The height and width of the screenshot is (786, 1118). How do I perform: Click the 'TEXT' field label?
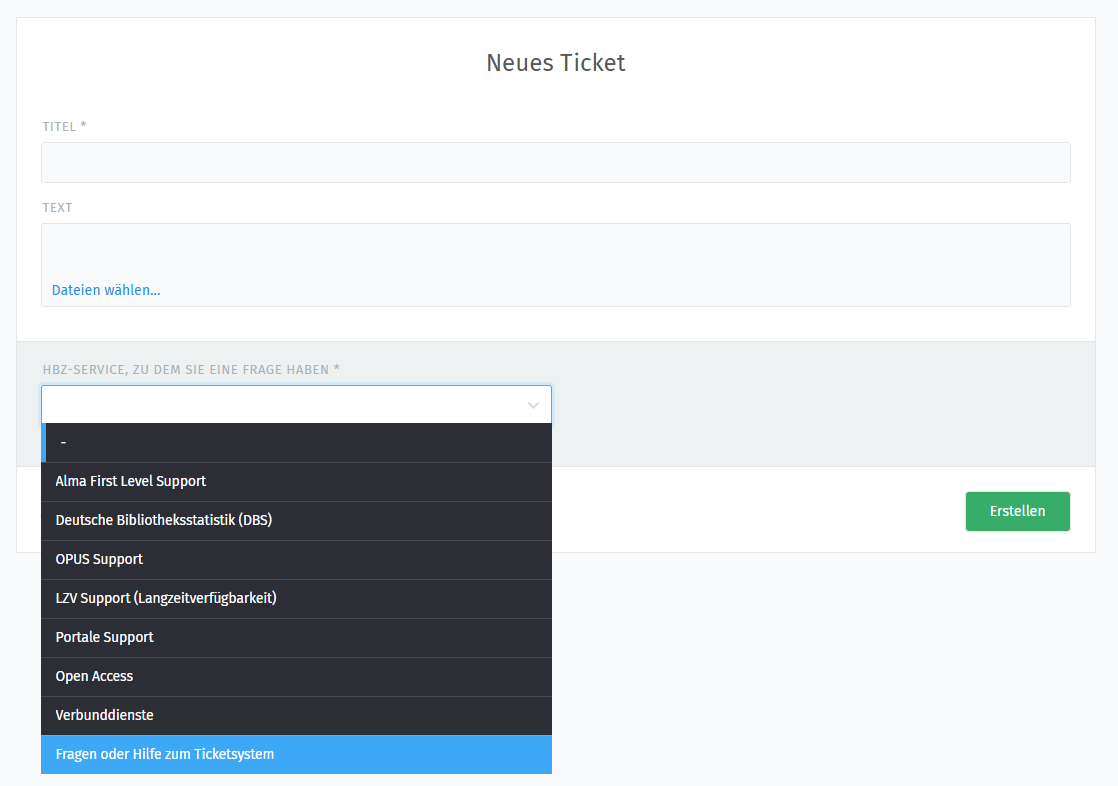click(x=57, y=208)
